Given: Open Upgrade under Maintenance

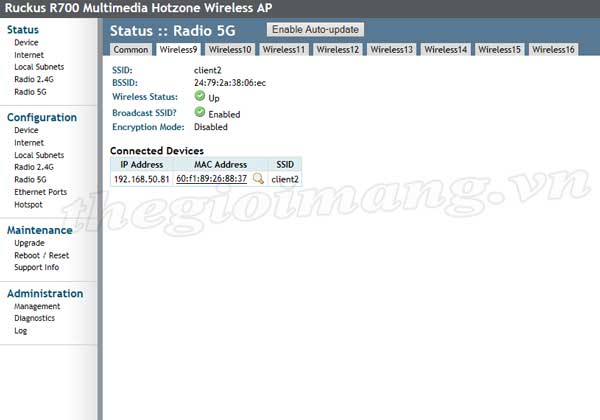Looking at the screenshot, I should pos(29,243).
